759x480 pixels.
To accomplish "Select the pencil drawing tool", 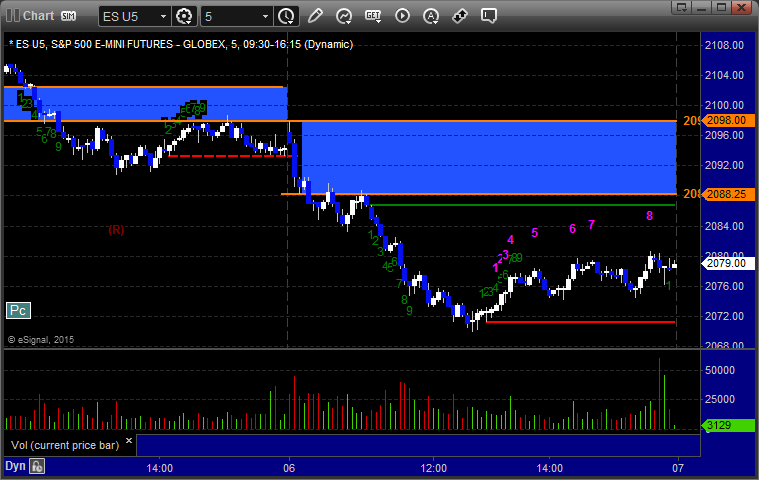I will [315, 16].
